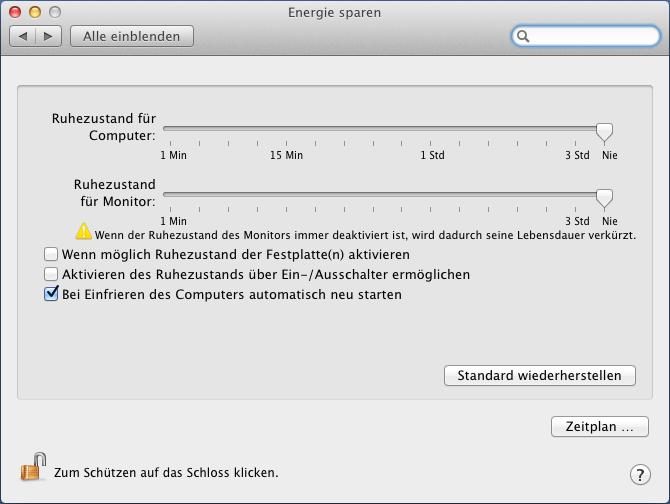670x504 pixels.
Task: Click the yellow minimize window button
Action: coord(35,12)
